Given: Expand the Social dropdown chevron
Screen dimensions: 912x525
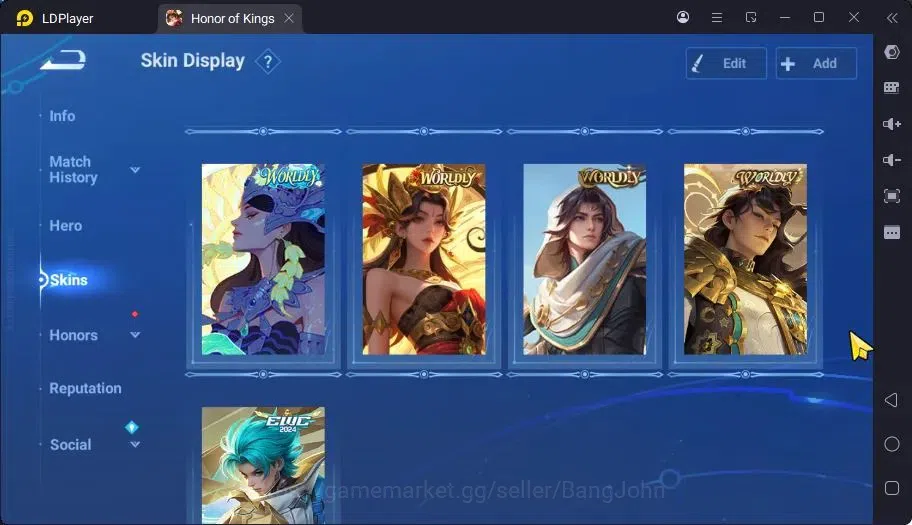Looking at the screenshot, I should [135, 445].
